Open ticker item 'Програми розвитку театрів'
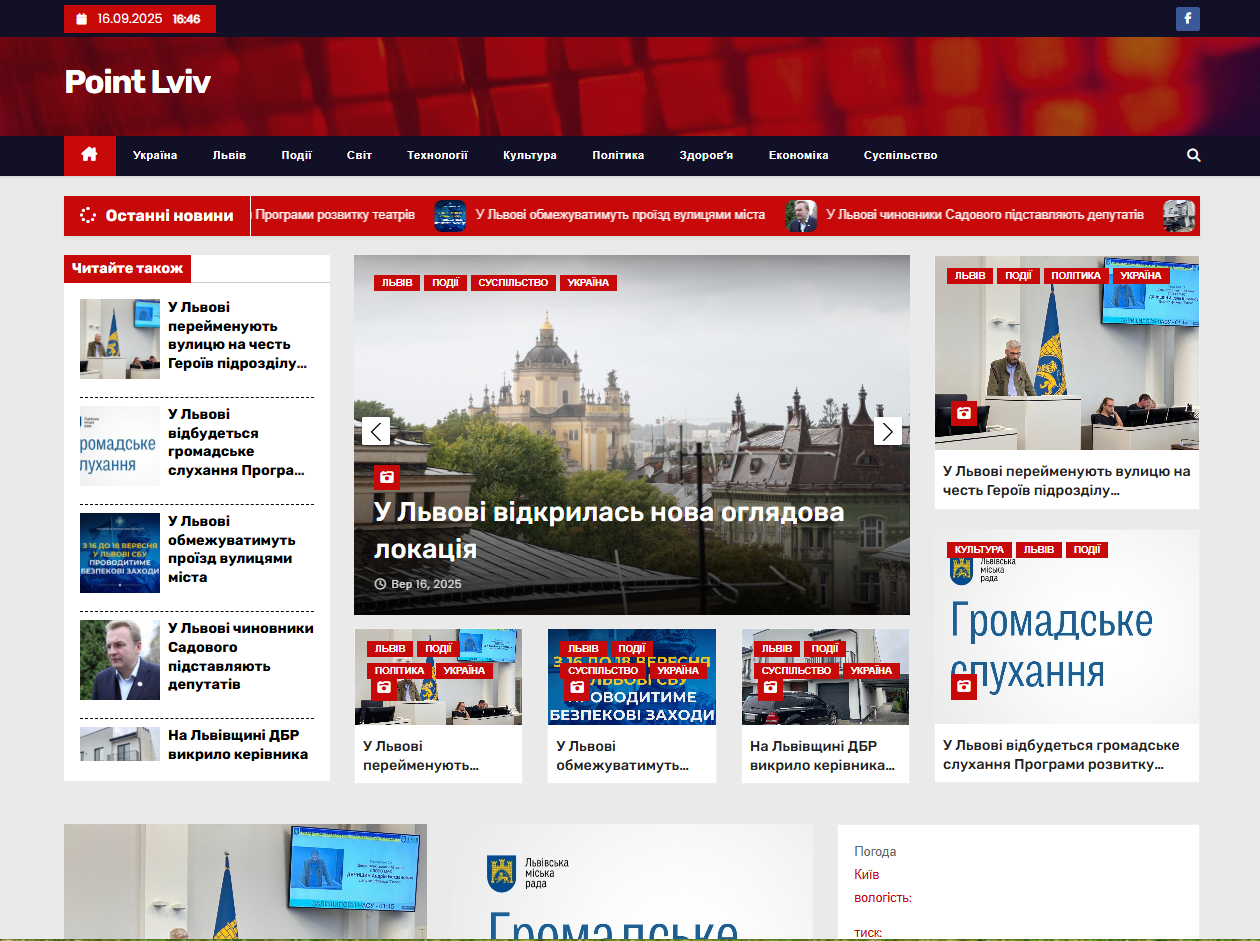 pos(335,215)
